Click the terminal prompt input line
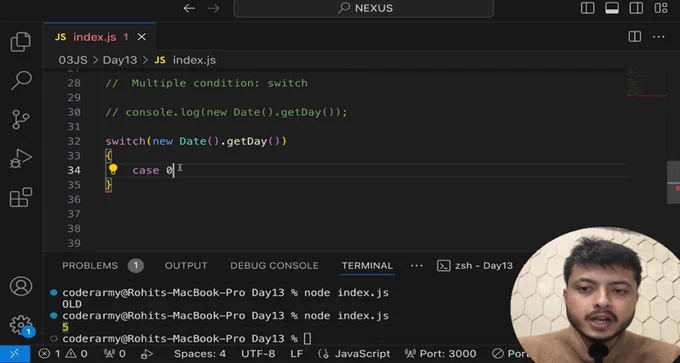The image size is (680, 363). (x=186, y=339)
